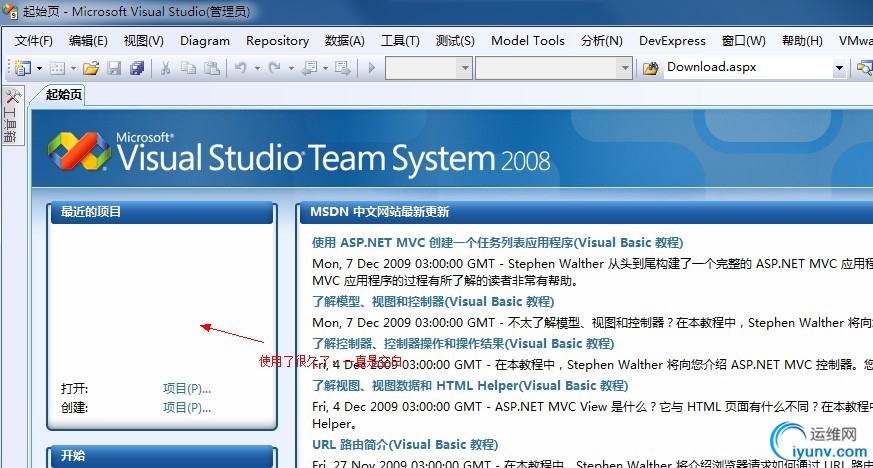The width and height of the screenshot is (873, 468).
Task: Click into the Download.aspx find box
Action: (x=748, y=67)
